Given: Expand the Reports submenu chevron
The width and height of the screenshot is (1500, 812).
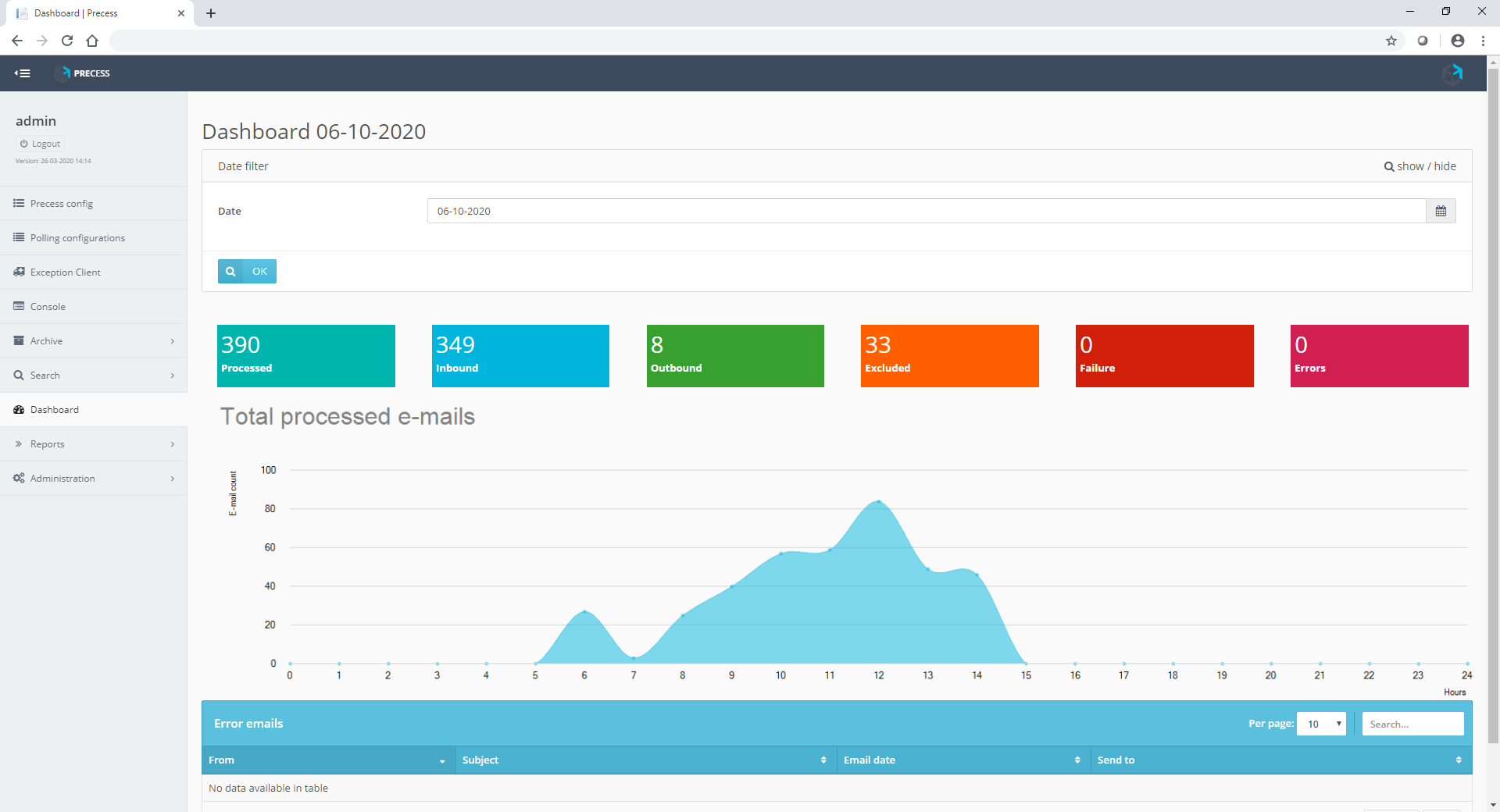Looking at the screenshot, I should click(173, 444).
